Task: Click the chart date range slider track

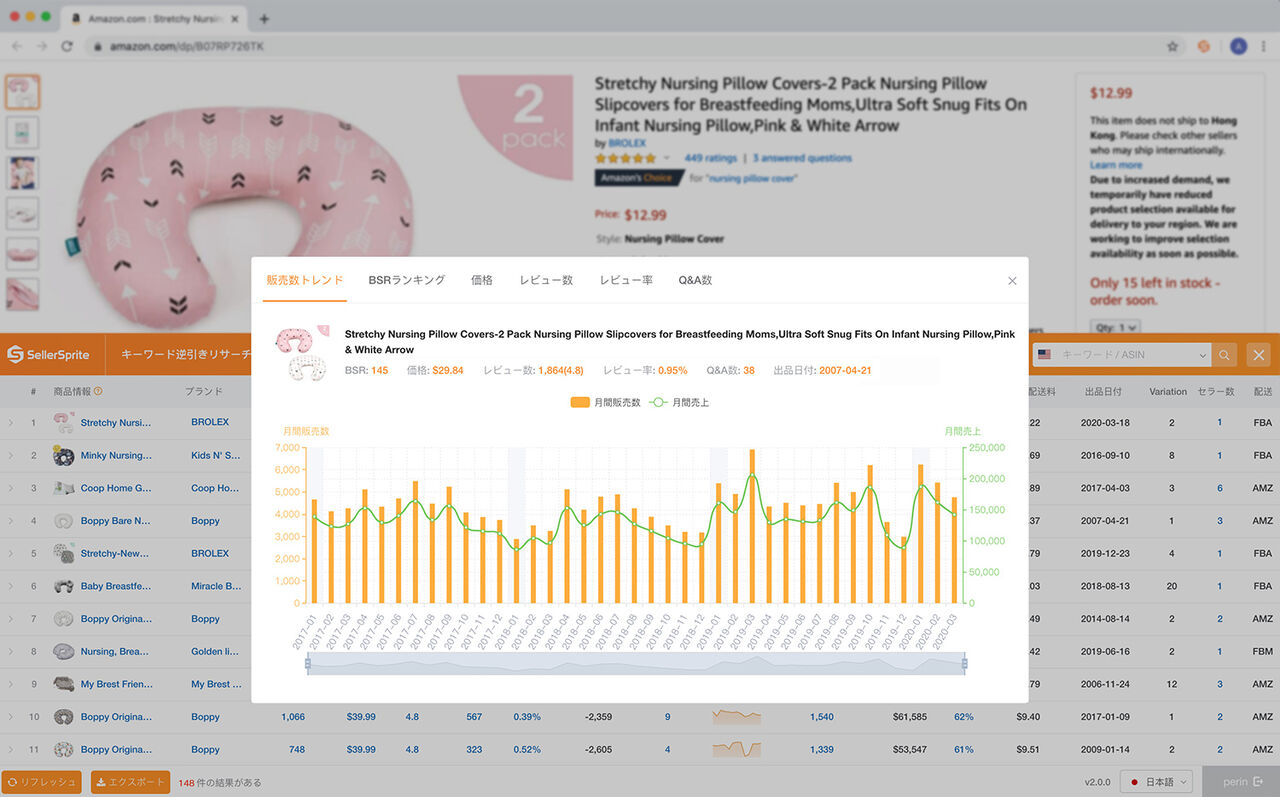Action: 636,663
